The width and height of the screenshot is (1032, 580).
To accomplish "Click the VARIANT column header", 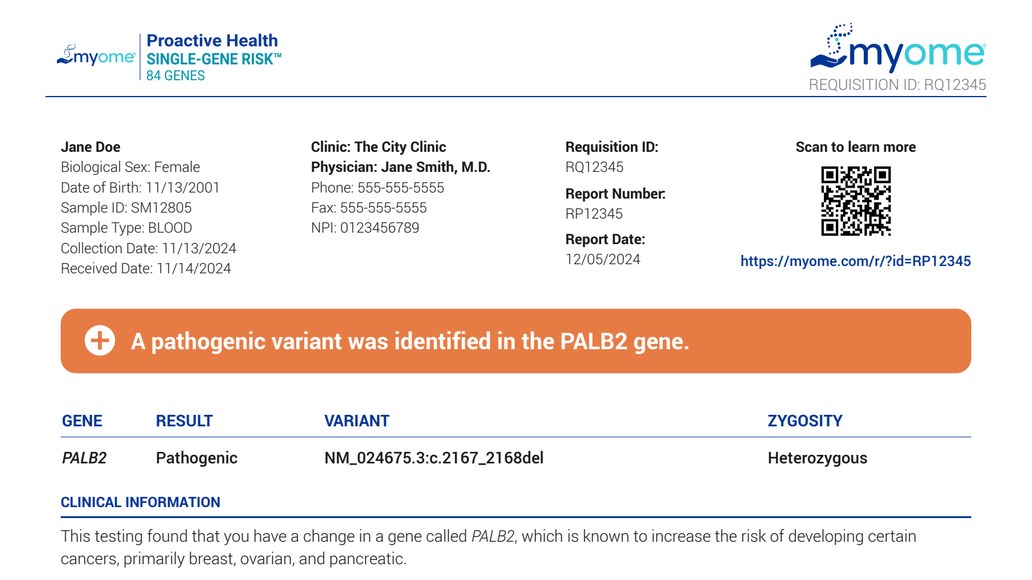I will tap(357, 421).
